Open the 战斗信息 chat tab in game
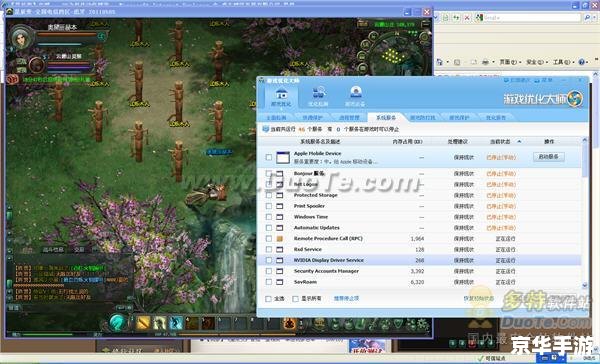Viewport: 600px width, 364px height. pyautogui.click(x=53, y=250)
